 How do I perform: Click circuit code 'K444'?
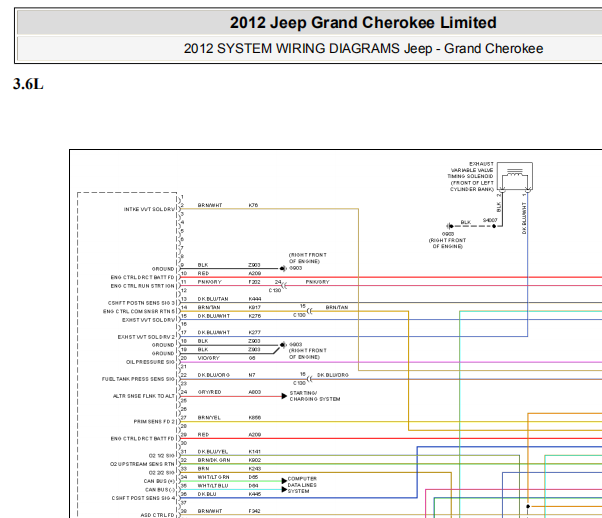point(255,299)
